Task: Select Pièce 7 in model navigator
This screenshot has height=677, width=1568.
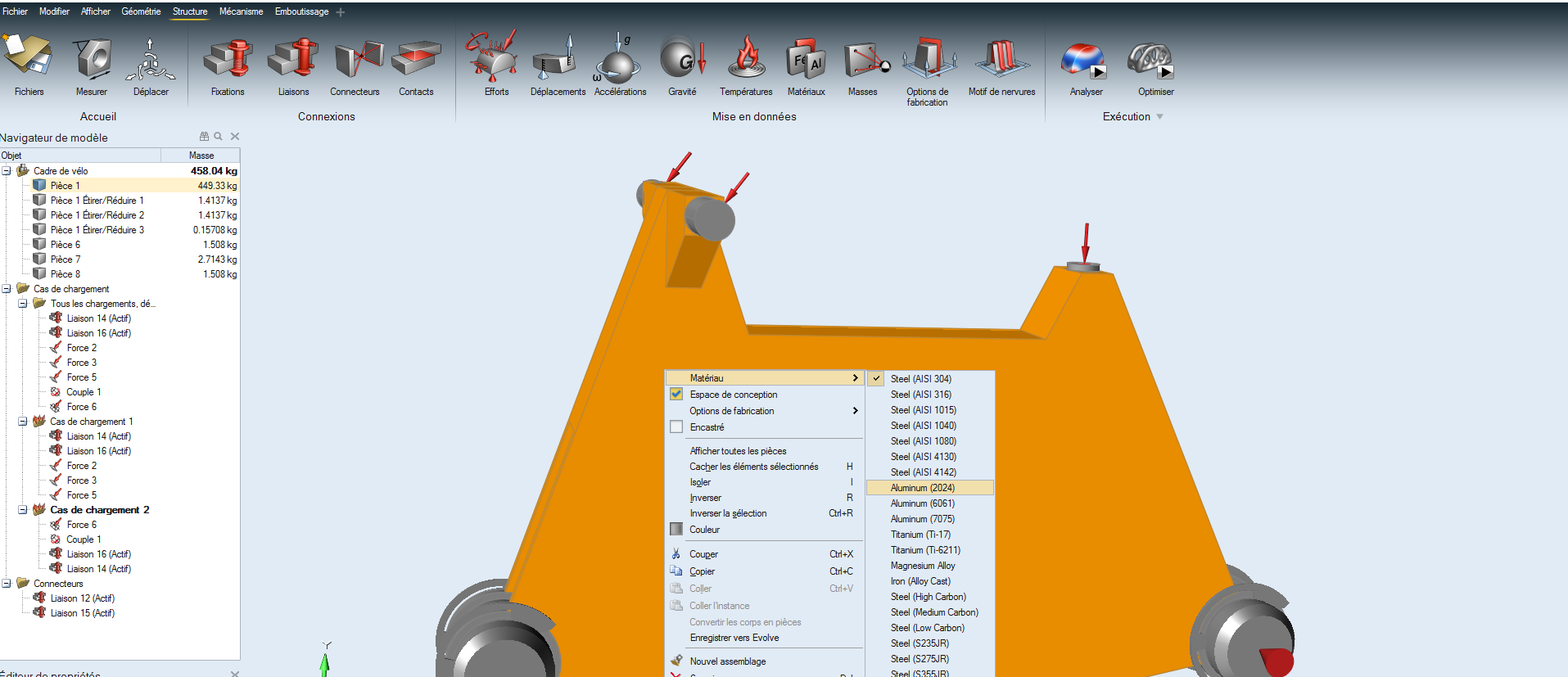Action: click(x=66, y=260)
